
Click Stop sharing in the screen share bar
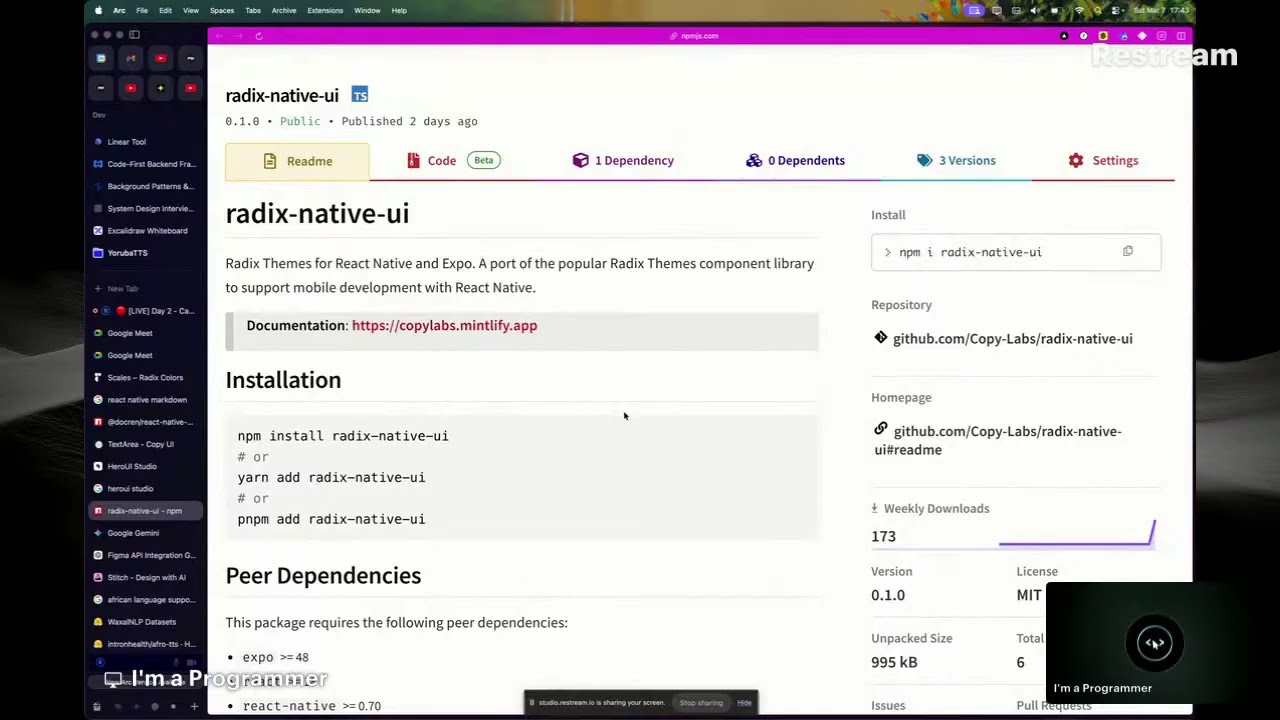(x=701, y=703)
